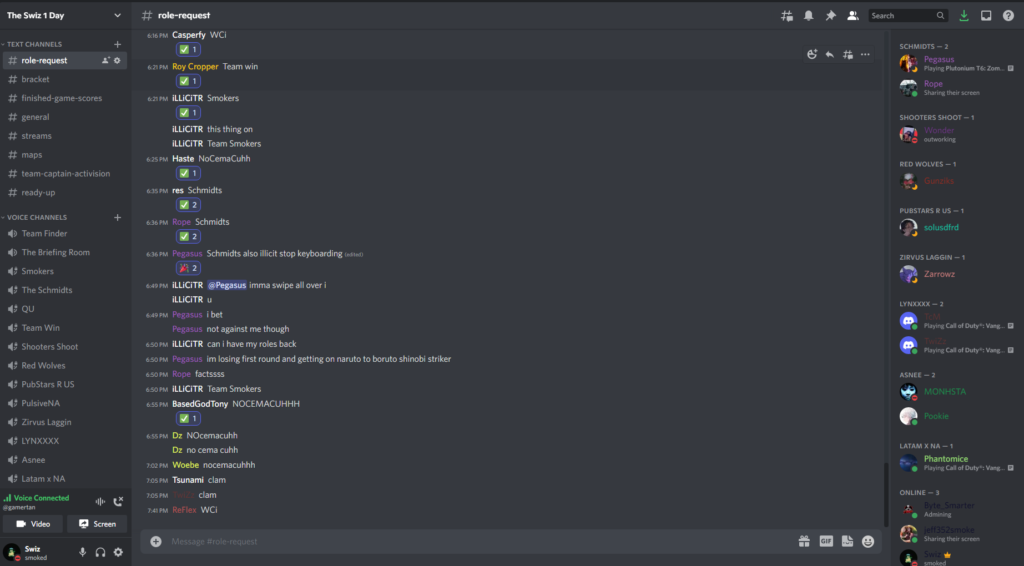Open the Threads icon in header
Screen dimensions: 1024x566
click(x=787, y=16)
